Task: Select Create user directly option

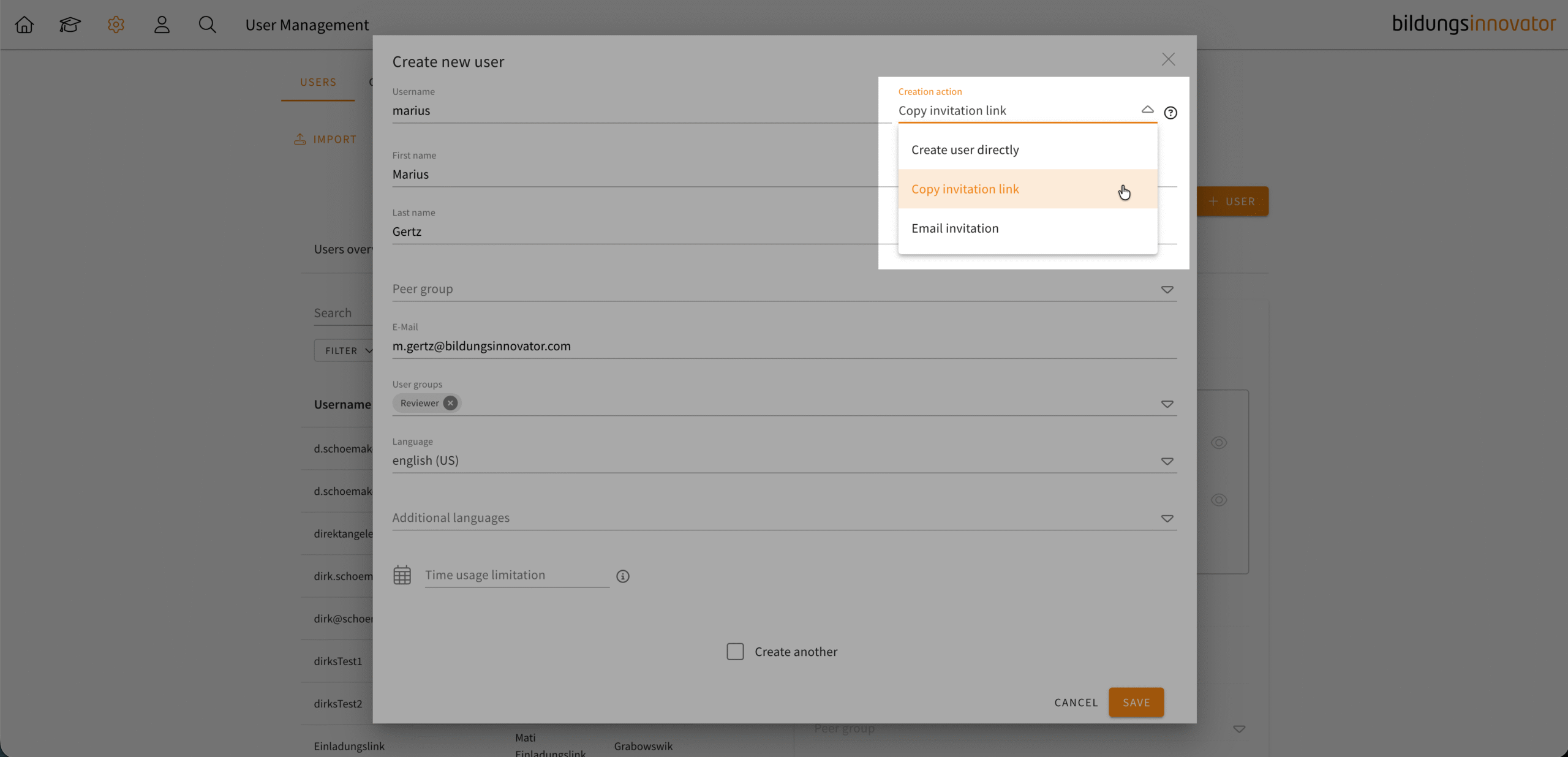Action: pyautogui.click(x=965, y=150)
